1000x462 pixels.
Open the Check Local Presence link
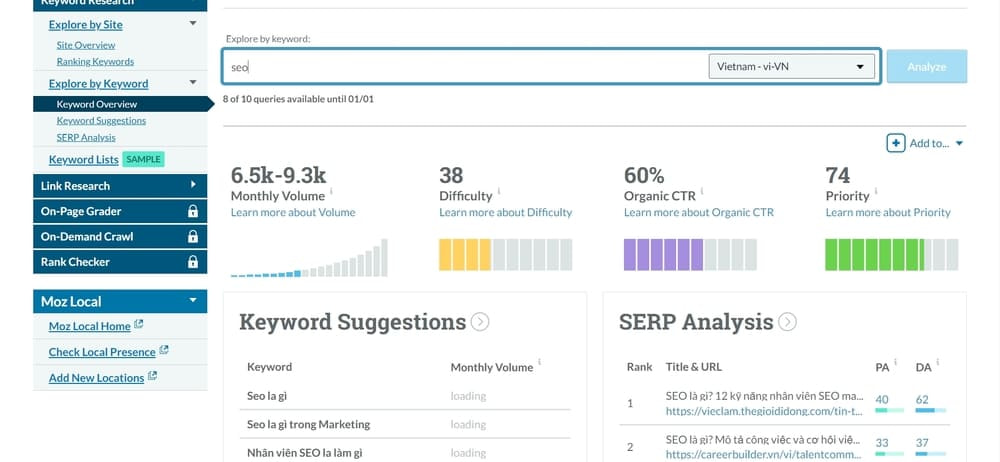pos(102,352)
